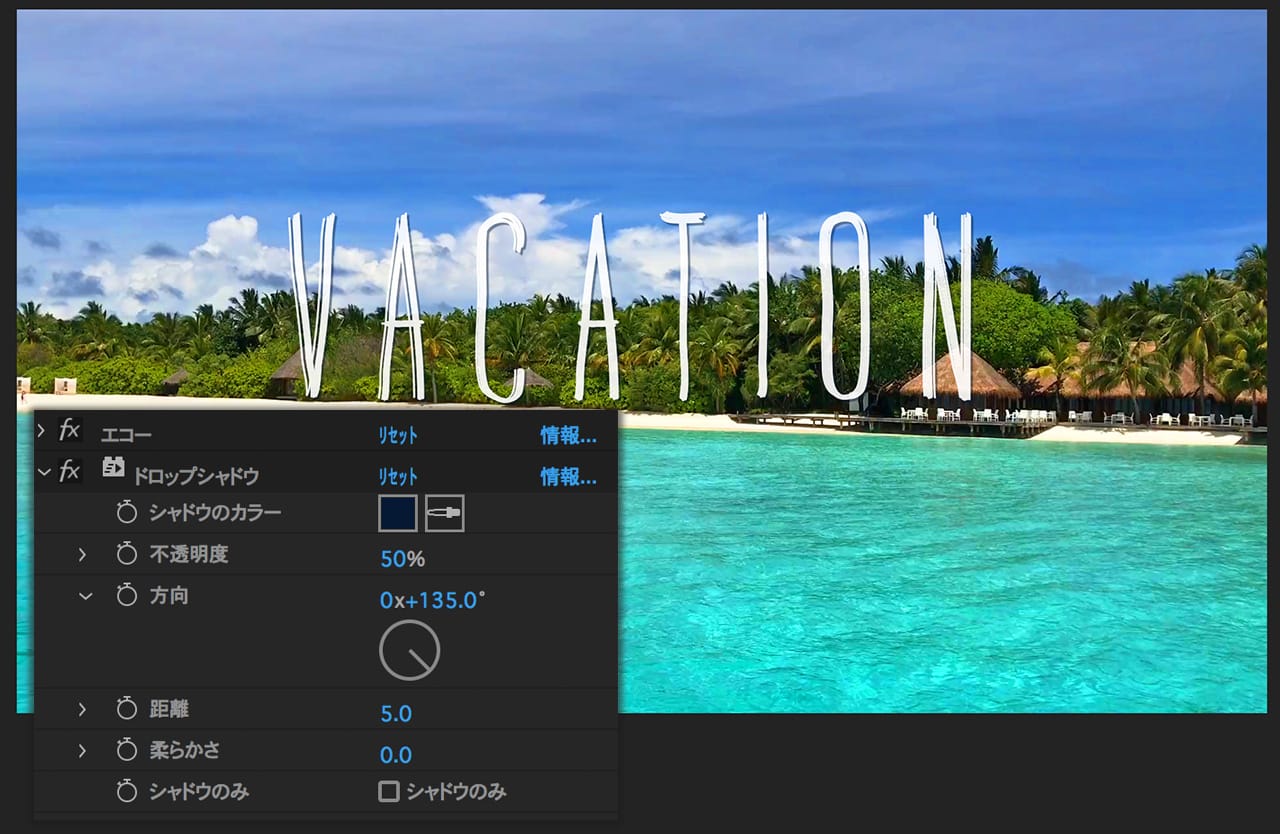
Task: Click the stopwatch next to シャドウのカラー
Action: (x=126, y=513)
